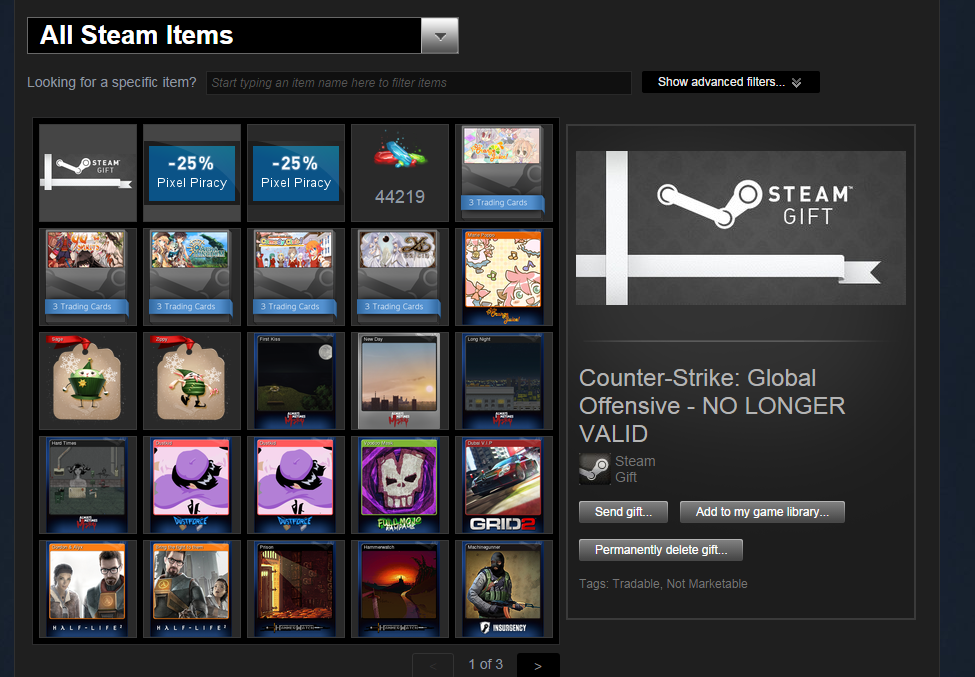Click the 1 of 3 page indicator

(x=486, y=665)
